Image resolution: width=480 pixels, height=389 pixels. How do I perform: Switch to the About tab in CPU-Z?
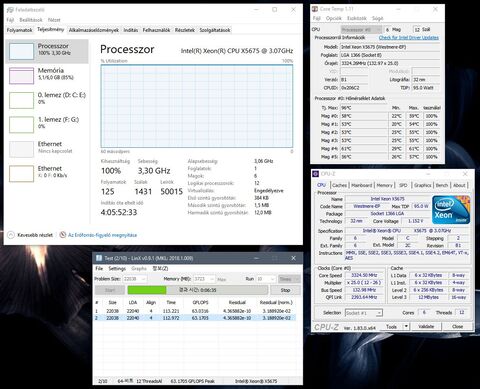459,185
